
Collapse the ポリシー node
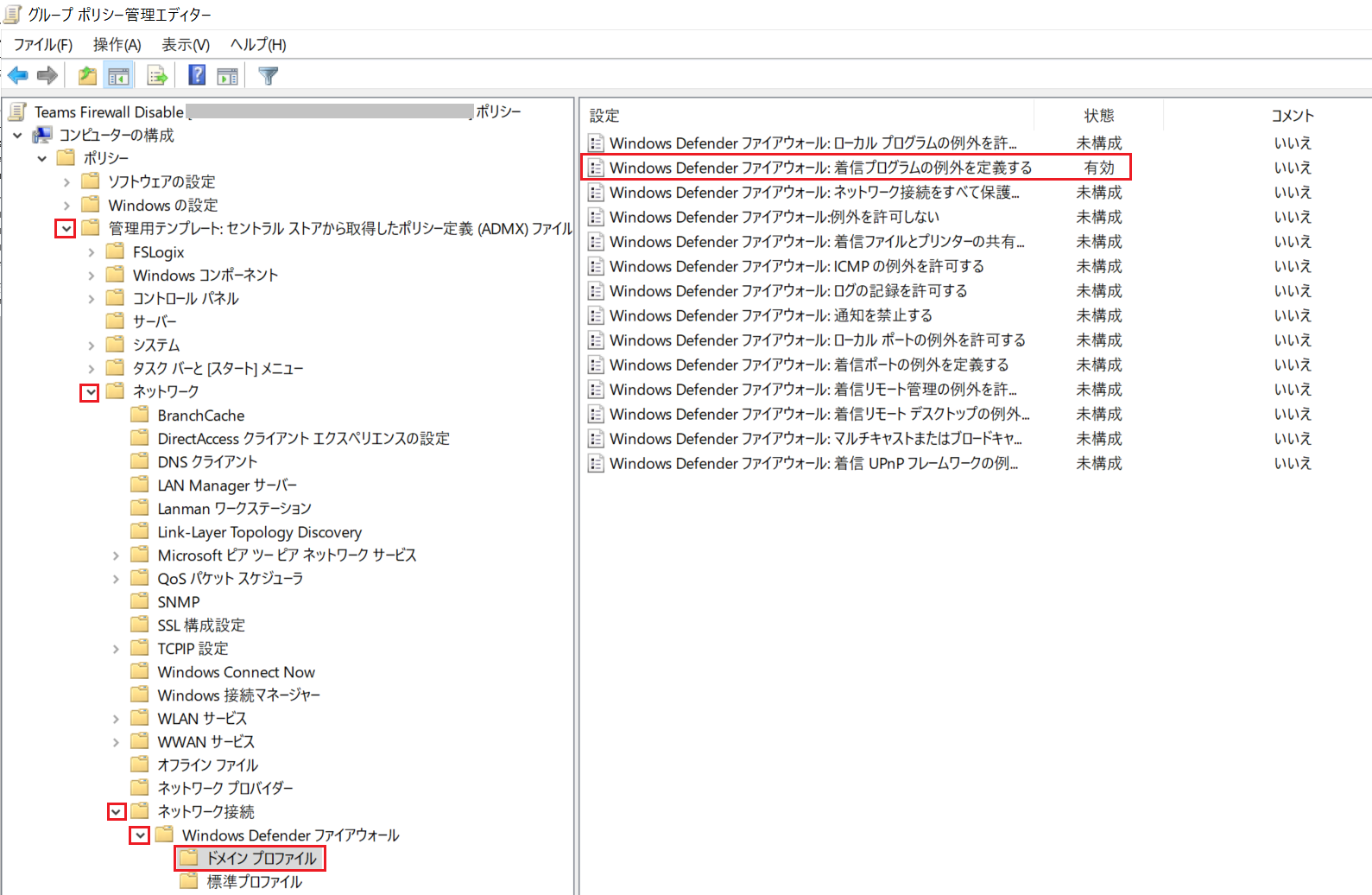point(42,158)
